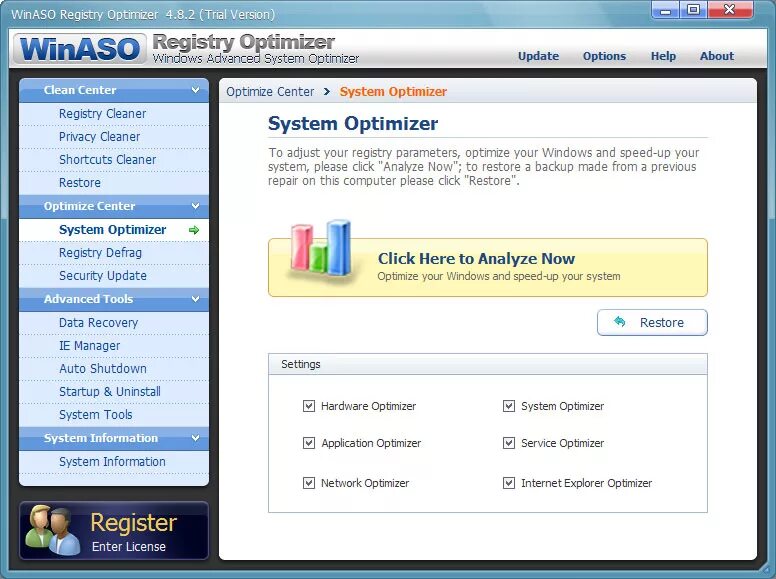Open Registry Cleaner
Viewport: 776px width, 579px height.
click(114, 114)
